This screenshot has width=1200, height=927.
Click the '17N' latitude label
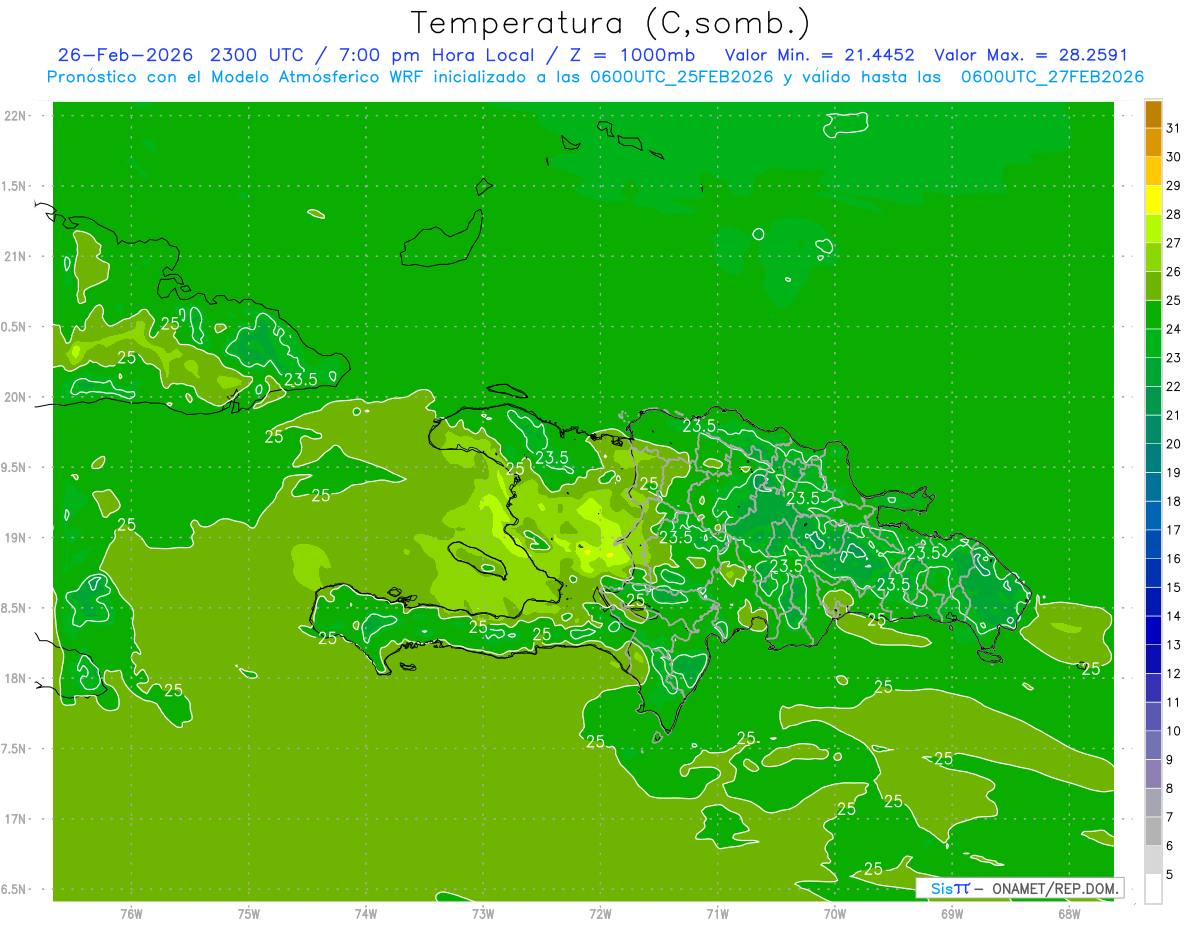pyautogui.click(x=16, y=819)
